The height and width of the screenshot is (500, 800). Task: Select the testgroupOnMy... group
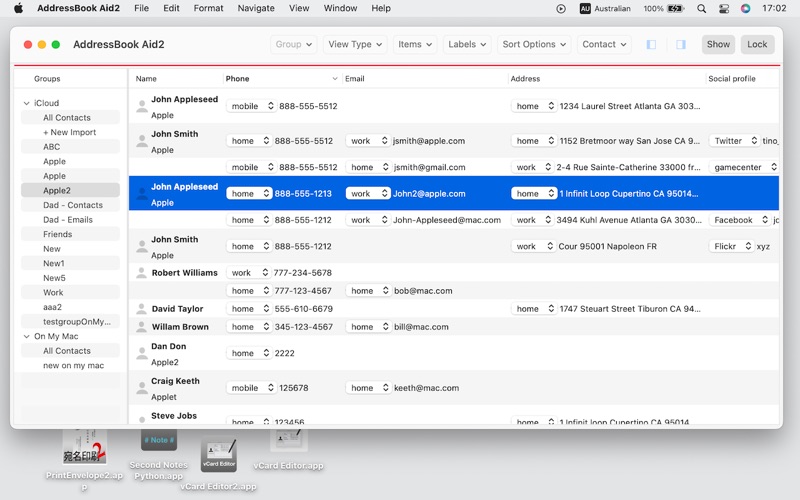pos(70,322)
